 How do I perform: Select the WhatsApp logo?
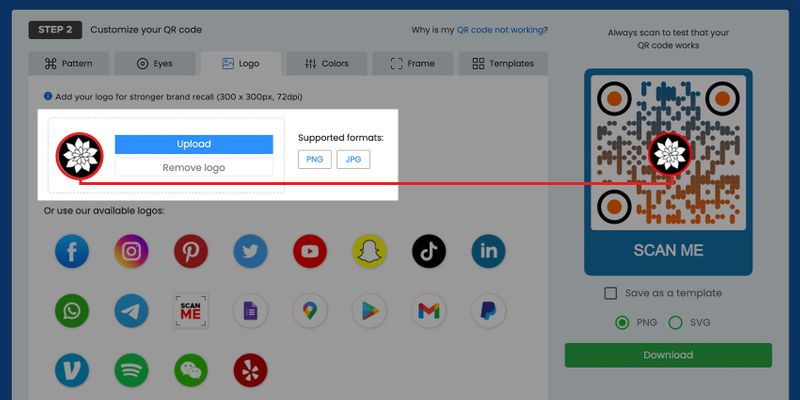click(72, 311)
